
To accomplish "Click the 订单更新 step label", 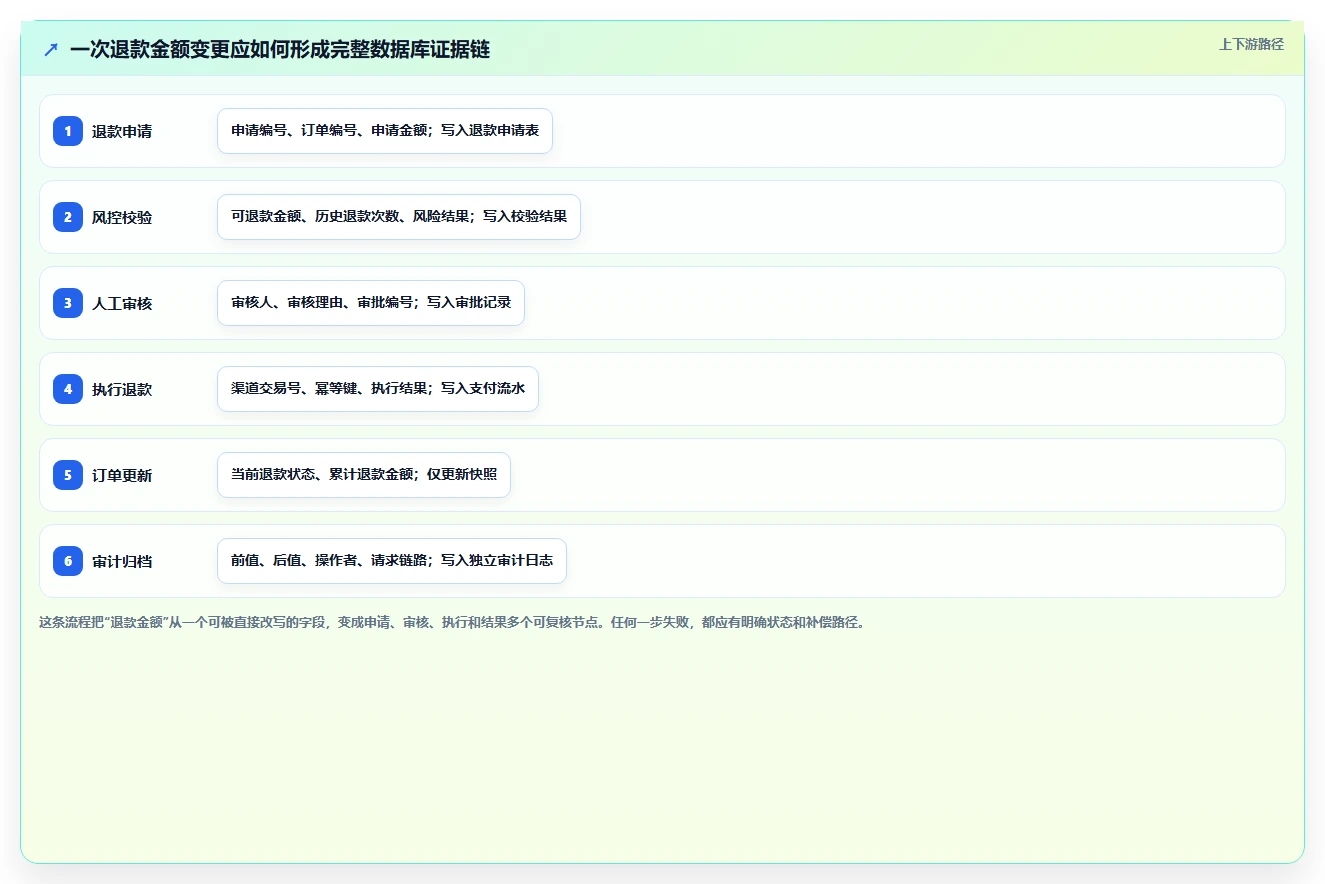I will 122,475.
